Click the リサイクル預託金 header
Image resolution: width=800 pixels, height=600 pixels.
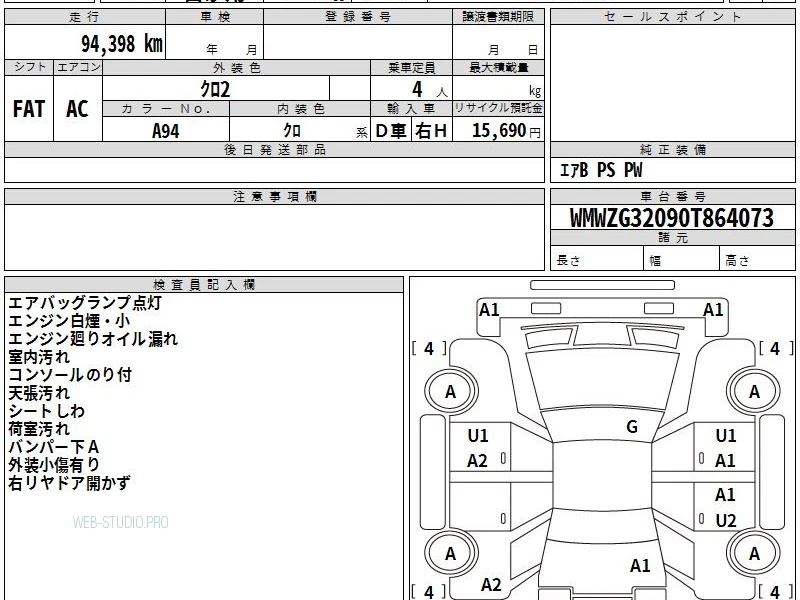coord(498,108)
